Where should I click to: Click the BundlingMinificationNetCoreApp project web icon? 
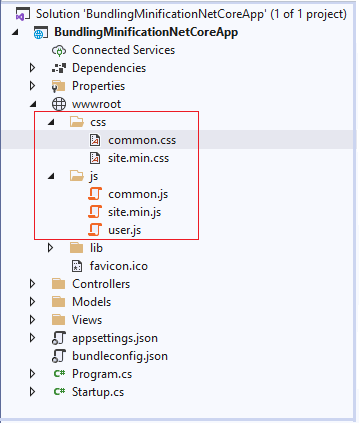[x=41, y=33]
